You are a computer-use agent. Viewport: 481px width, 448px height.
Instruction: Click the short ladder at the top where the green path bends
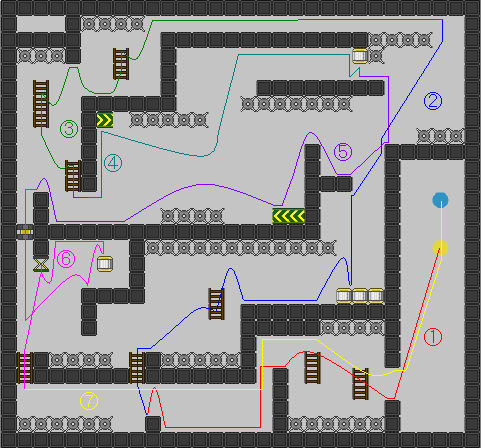pos(121,64)
